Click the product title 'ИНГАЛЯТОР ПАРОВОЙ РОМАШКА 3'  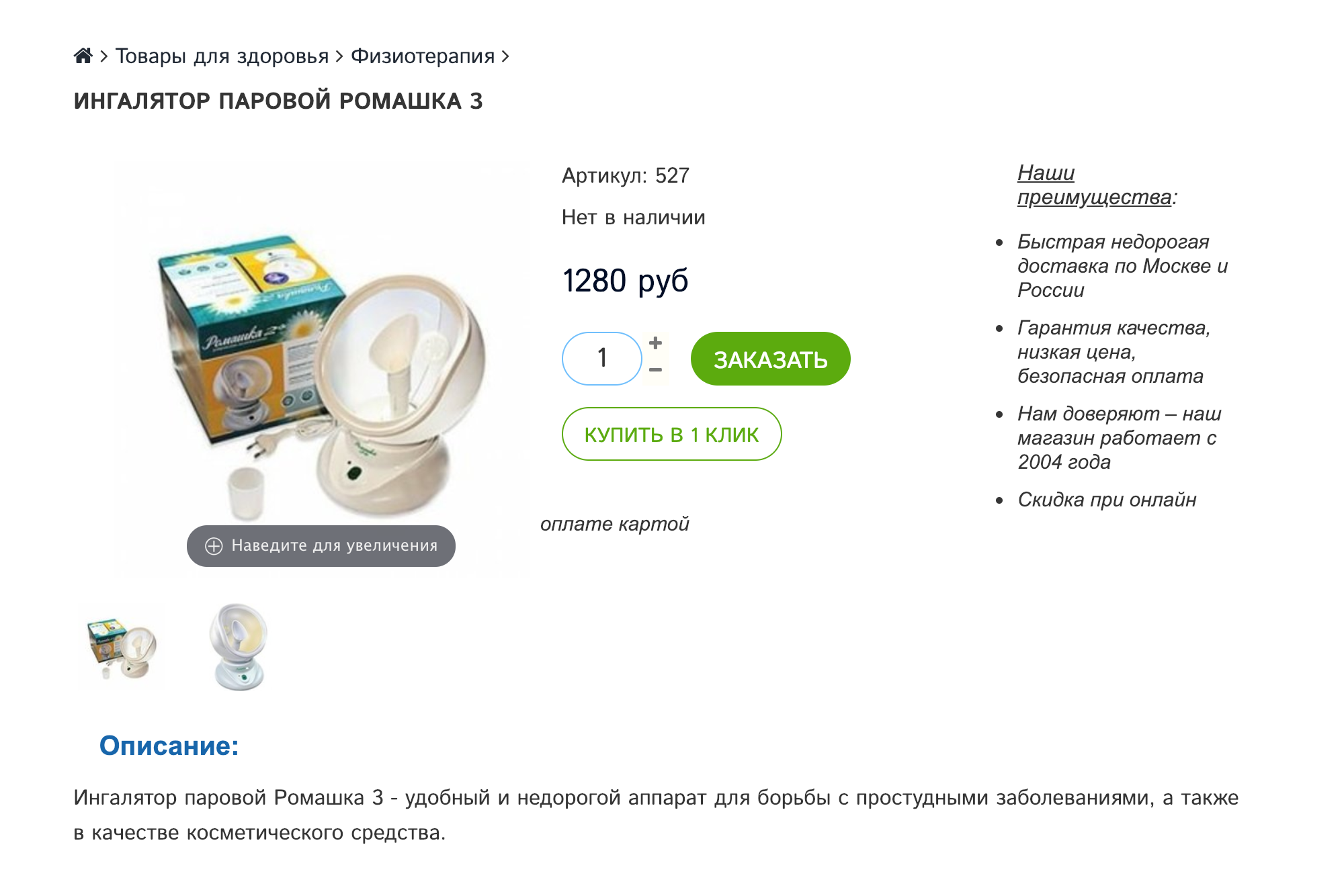[278, 101]
